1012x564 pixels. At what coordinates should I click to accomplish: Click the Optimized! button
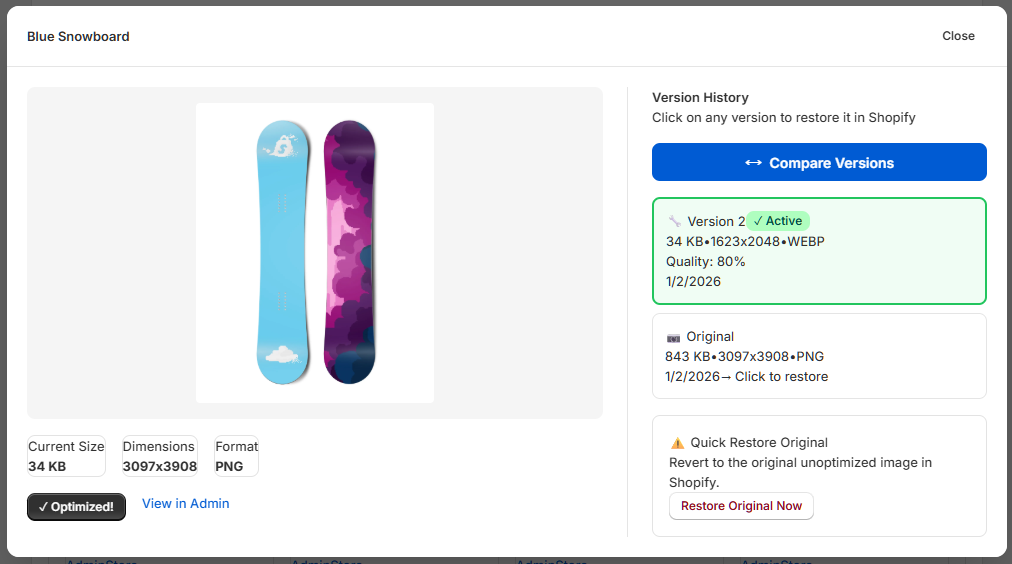click(x=76, y=507)
